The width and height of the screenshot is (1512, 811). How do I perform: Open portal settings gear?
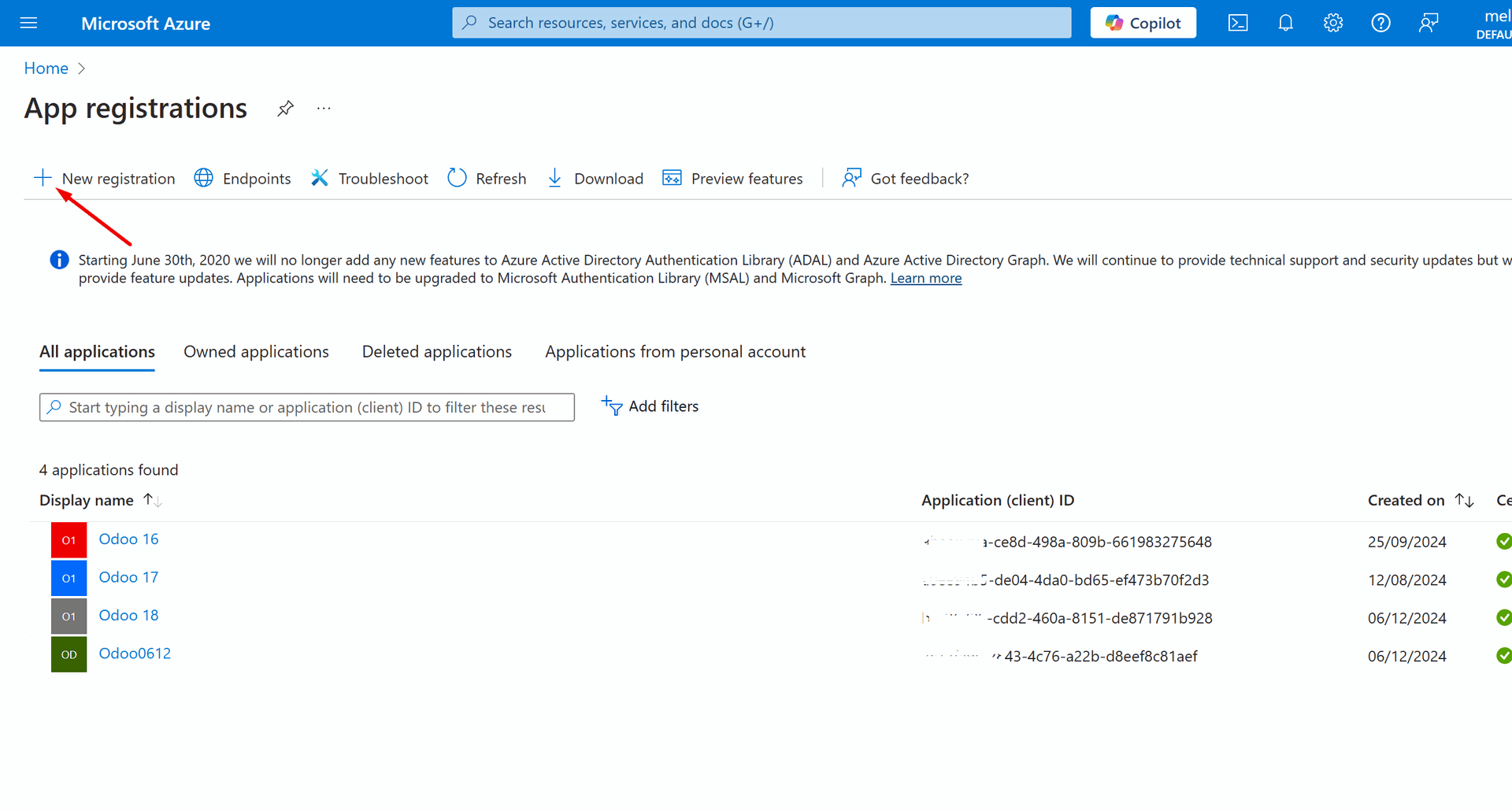pyautogui.click(x=1333, y=23)
